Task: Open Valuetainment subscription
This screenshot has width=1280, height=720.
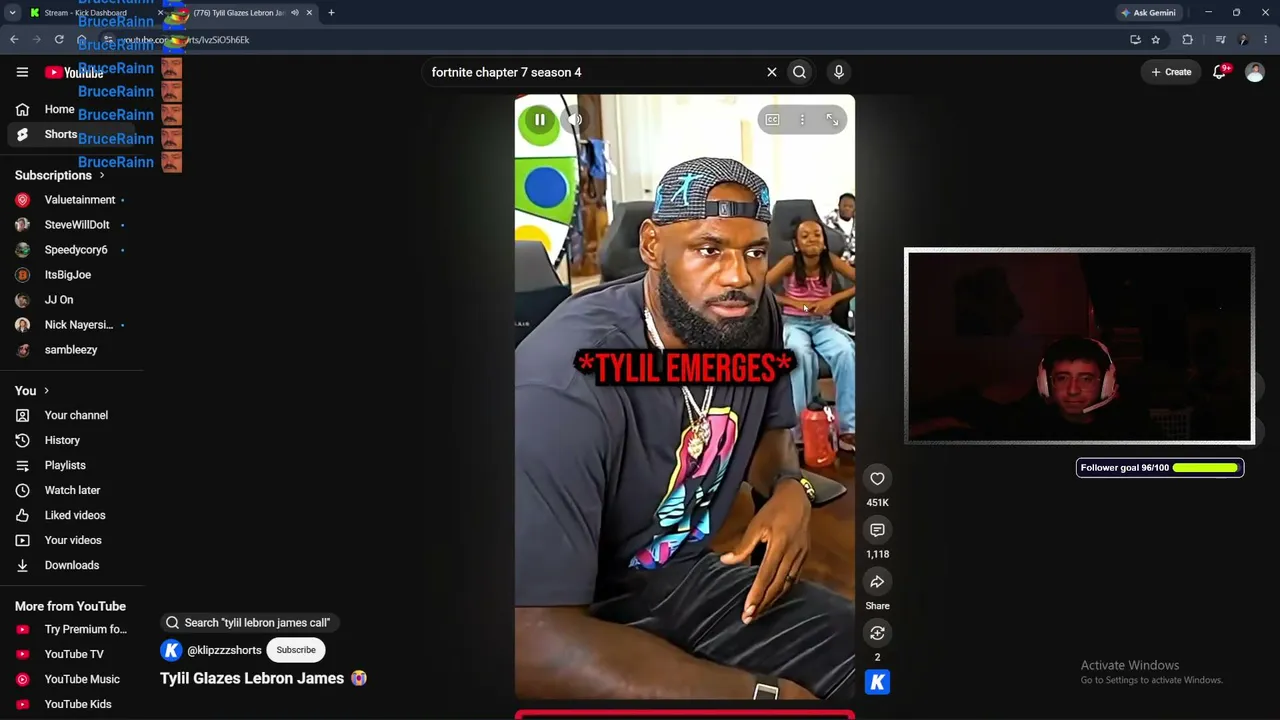Action: [x=72, y=200]
